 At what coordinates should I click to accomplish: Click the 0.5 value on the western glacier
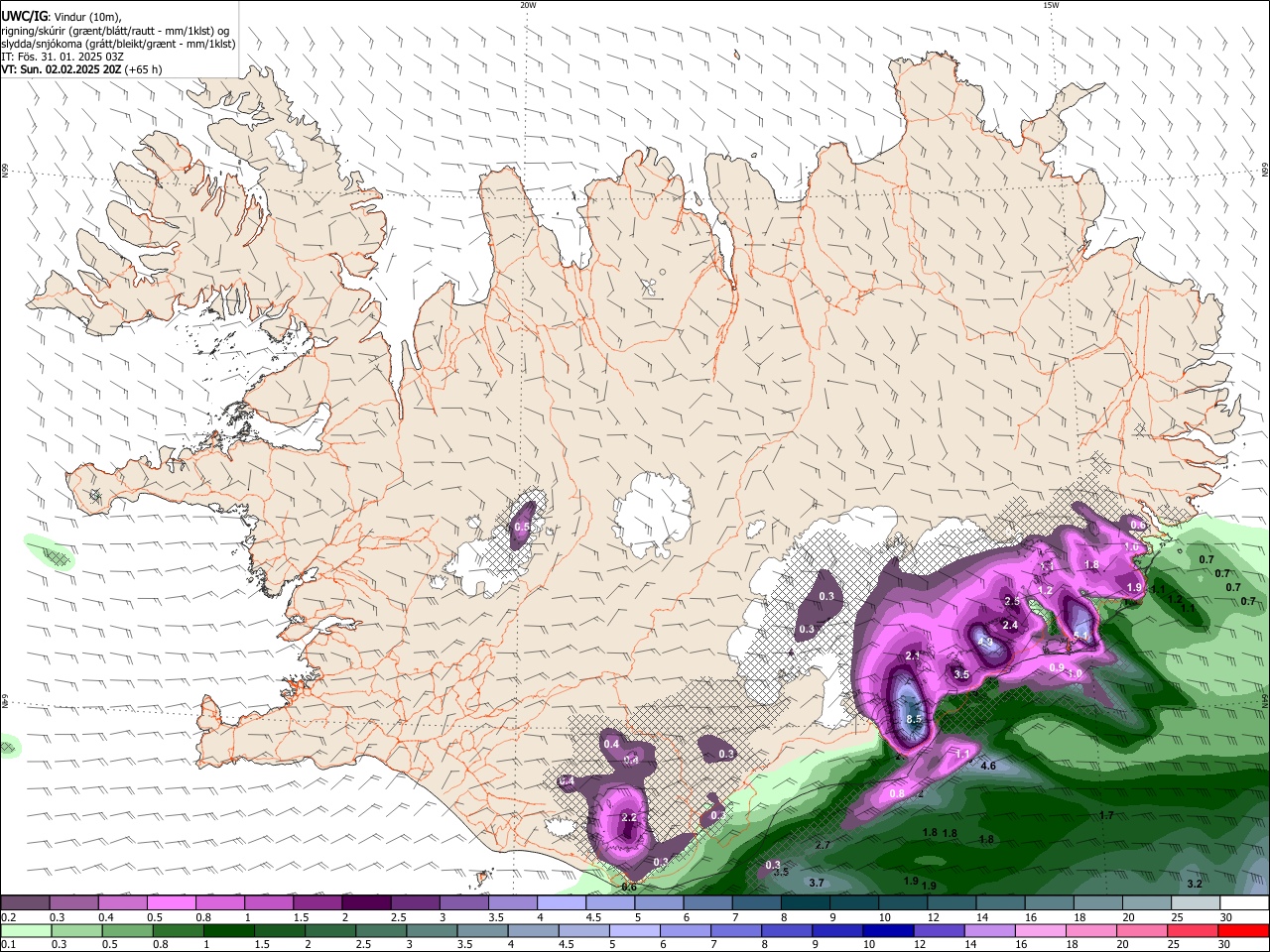pyautogui.click(x=522, y=528)
